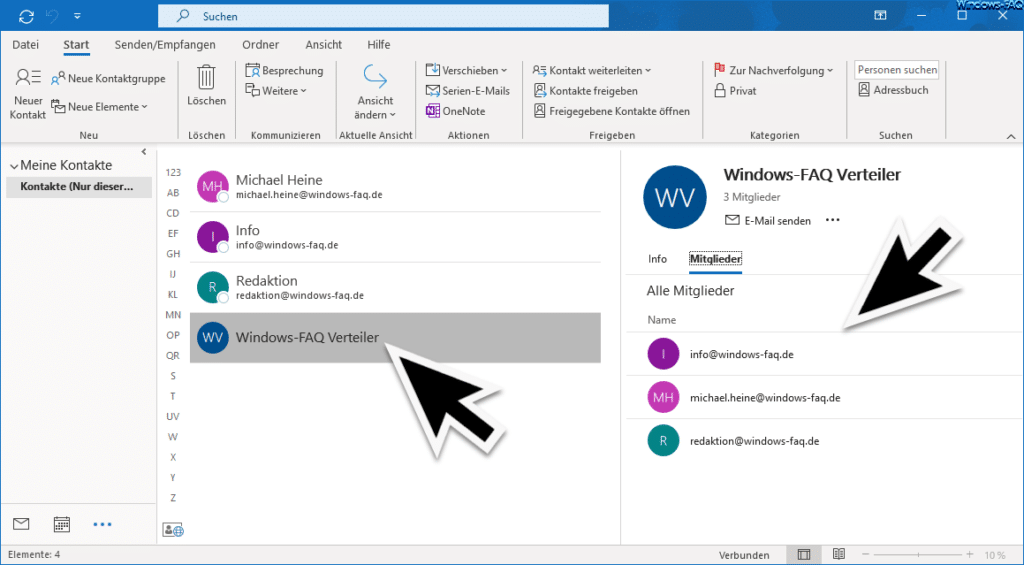Open the Ansicht ribbon tab

click(x=323, y=45)
